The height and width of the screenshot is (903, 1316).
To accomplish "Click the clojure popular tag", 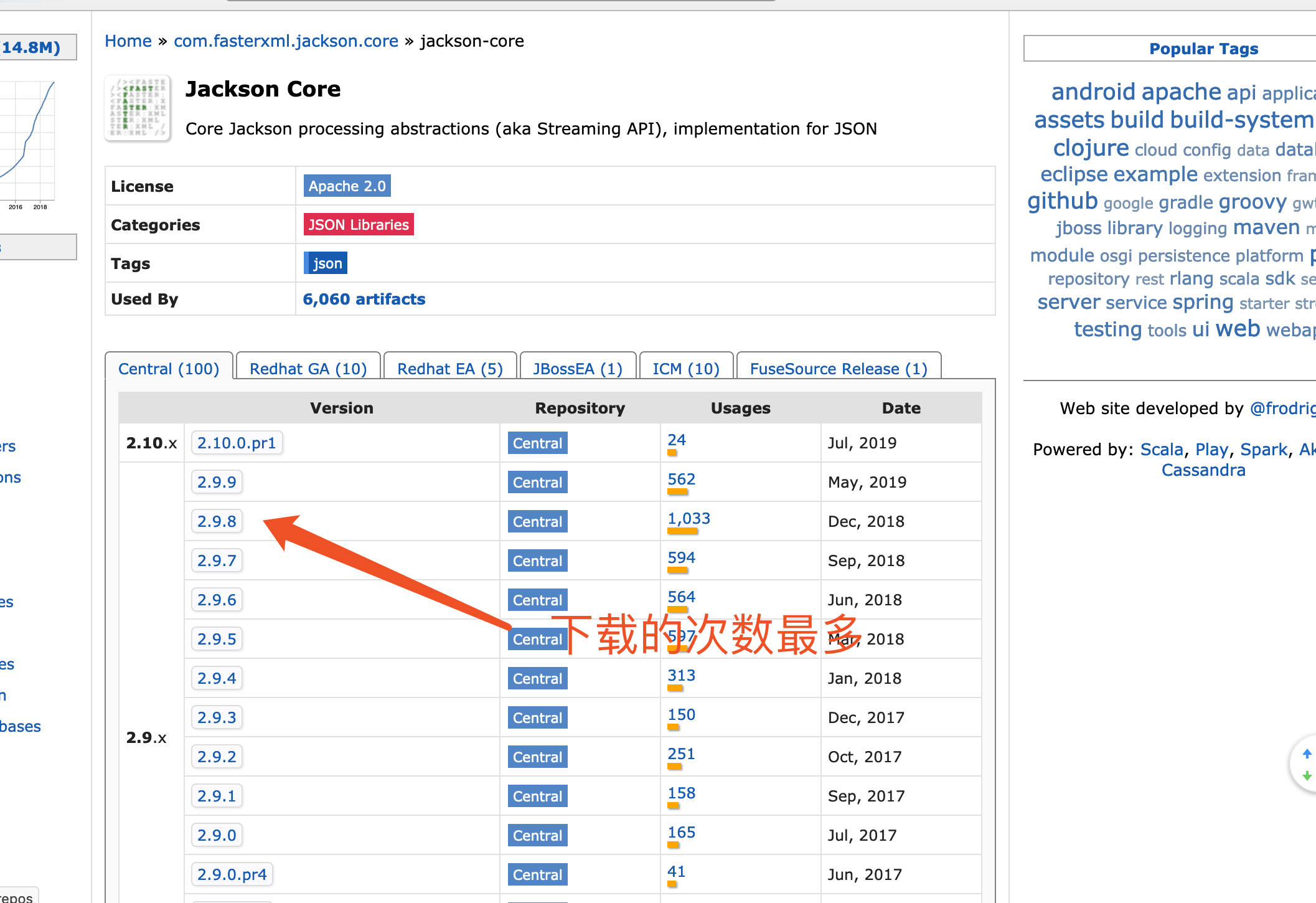I will (1091, 148).
